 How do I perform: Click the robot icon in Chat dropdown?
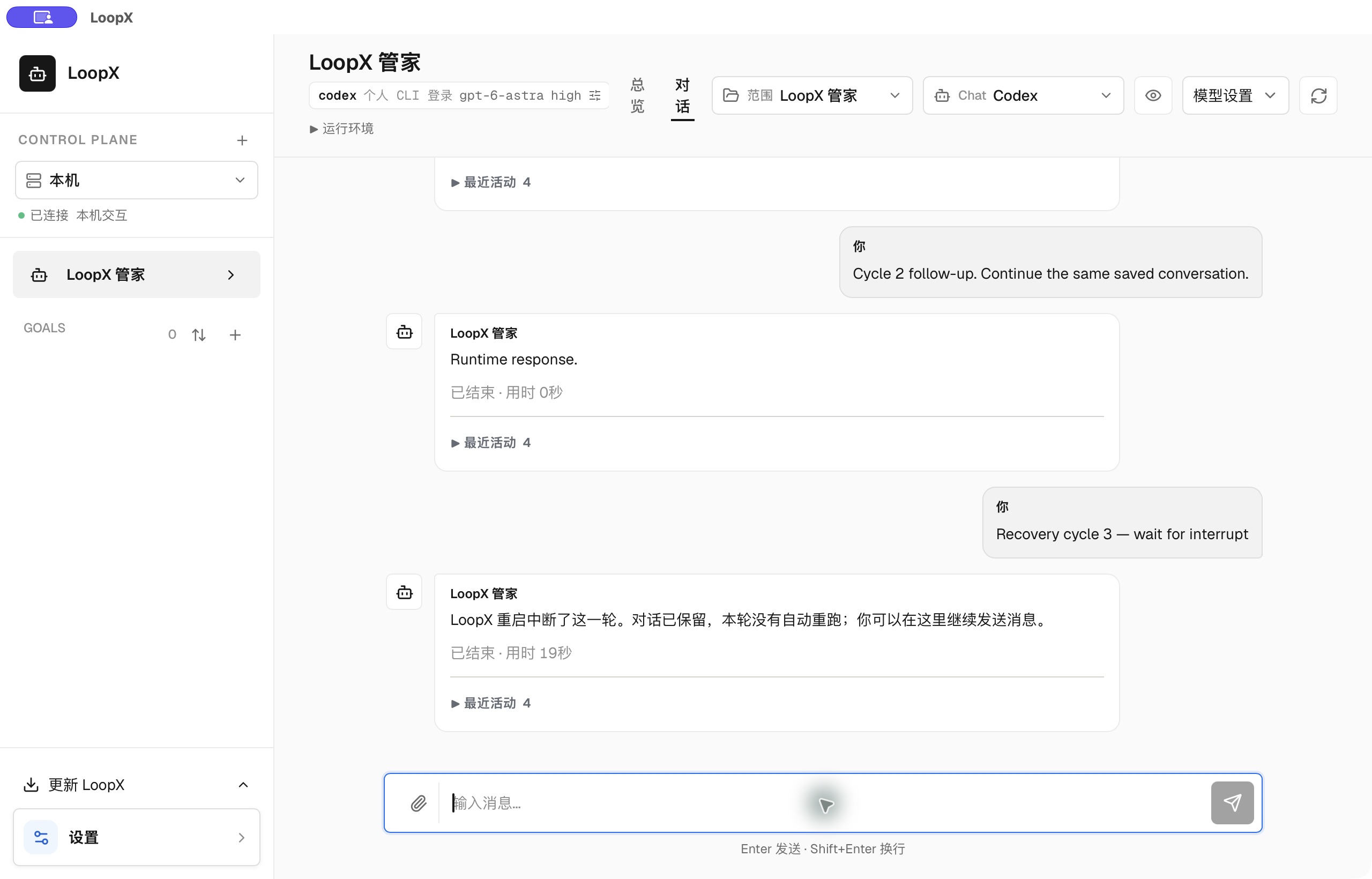click(x=942, y=95)
